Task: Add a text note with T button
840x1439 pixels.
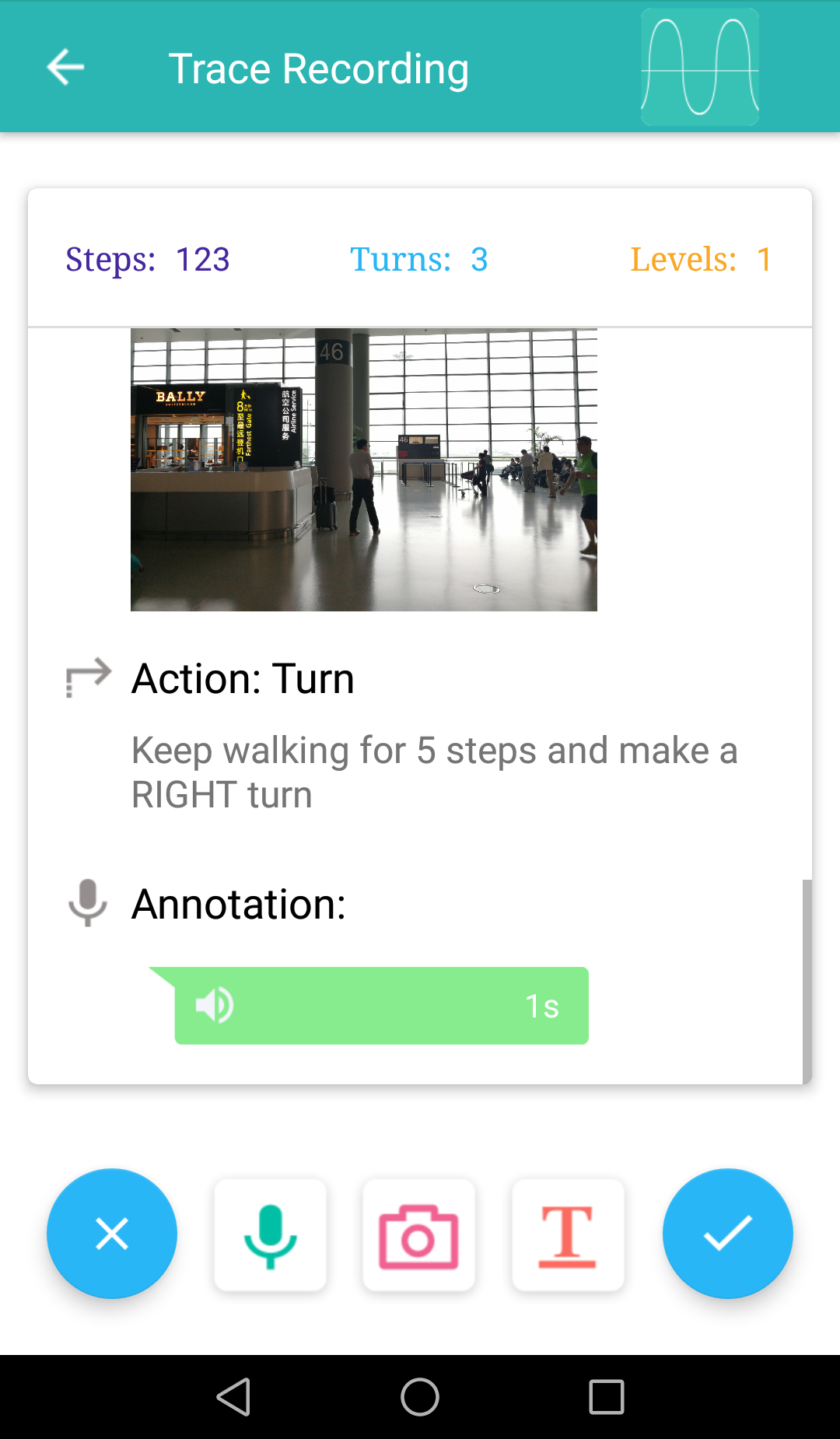Action: (568, 1235)
